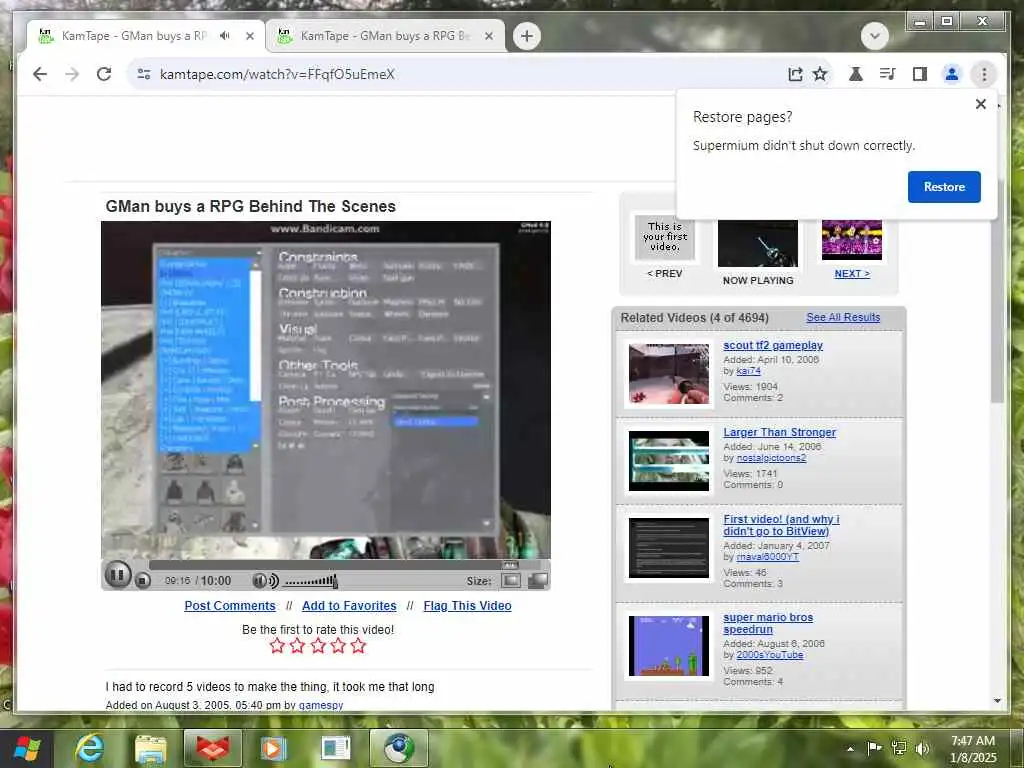Open scout tf2 gameplay video link
Image resolution: width=1024 pixels, height=768 pixels.
pos(773,345)
